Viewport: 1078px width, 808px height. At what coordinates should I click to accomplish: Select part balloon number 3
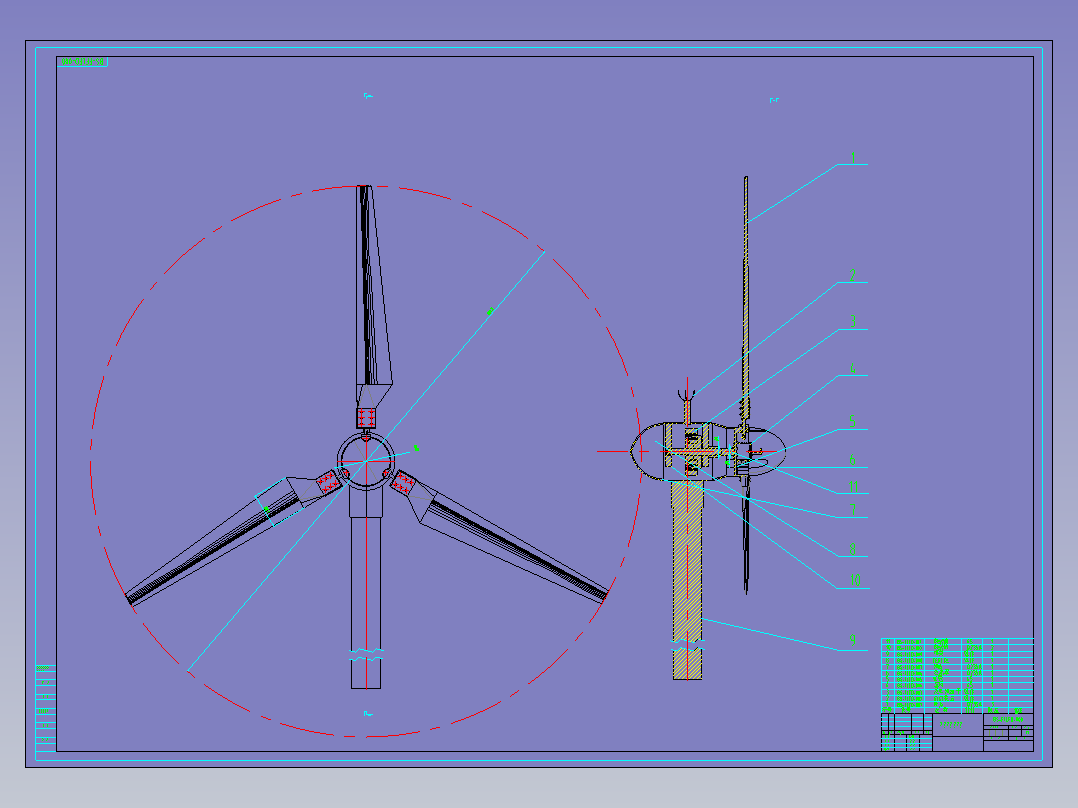(852, 322)
